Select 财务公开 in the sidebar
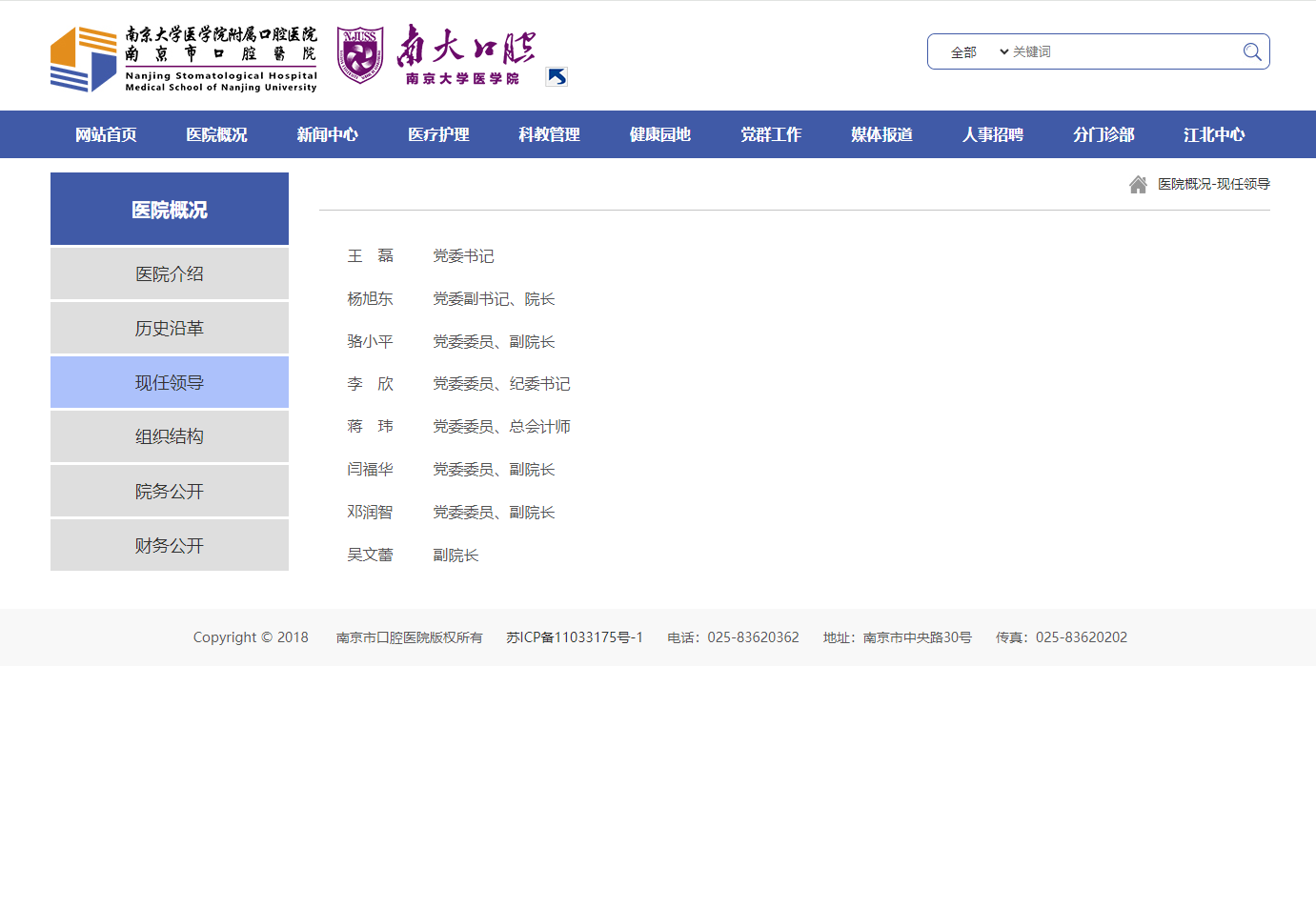The width and height of the screenshot is (1316, 909). tap(170, 545)
